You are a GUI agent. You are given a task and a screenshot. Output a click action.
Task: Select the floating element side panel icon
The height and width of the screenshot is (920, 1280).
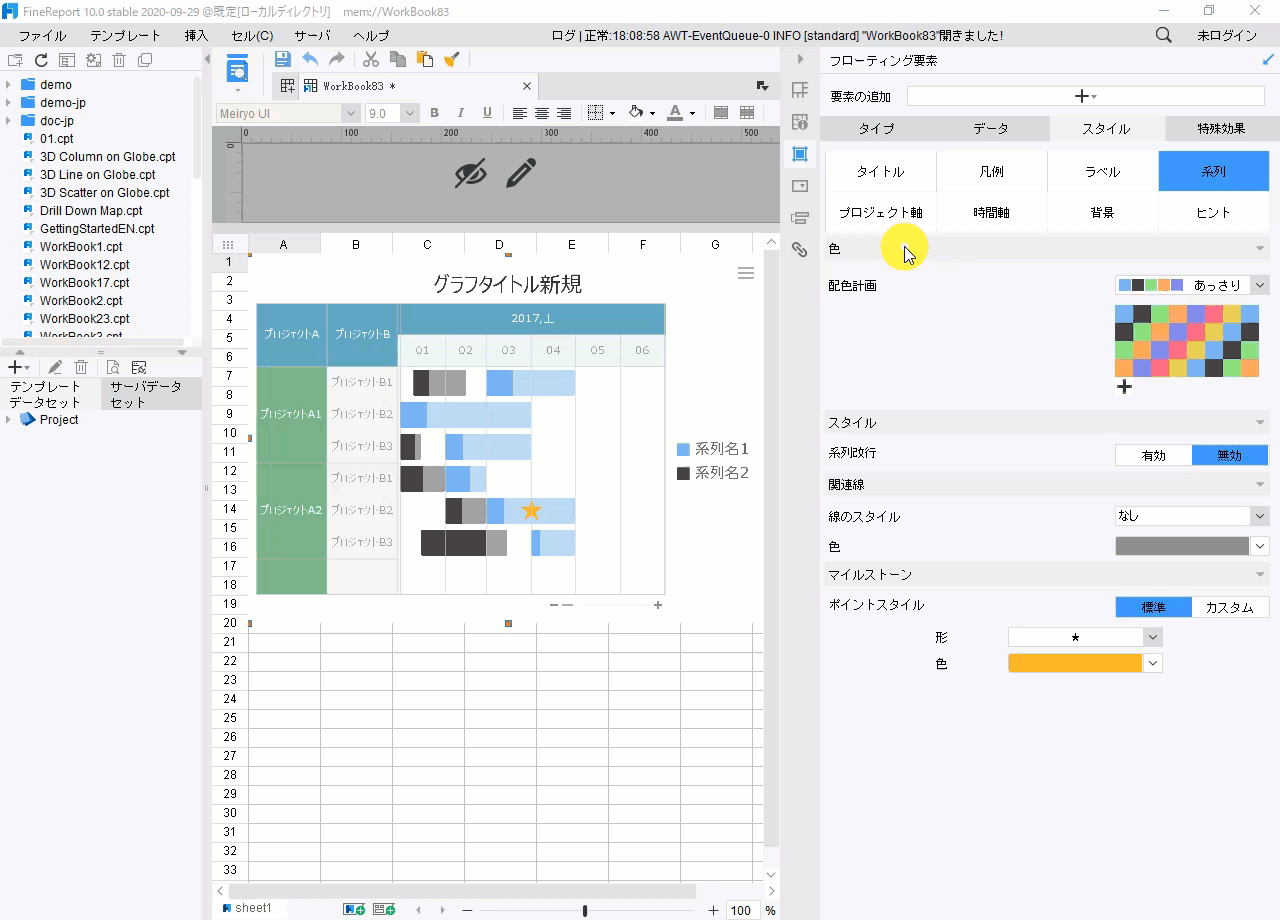(x=800, y=154)
